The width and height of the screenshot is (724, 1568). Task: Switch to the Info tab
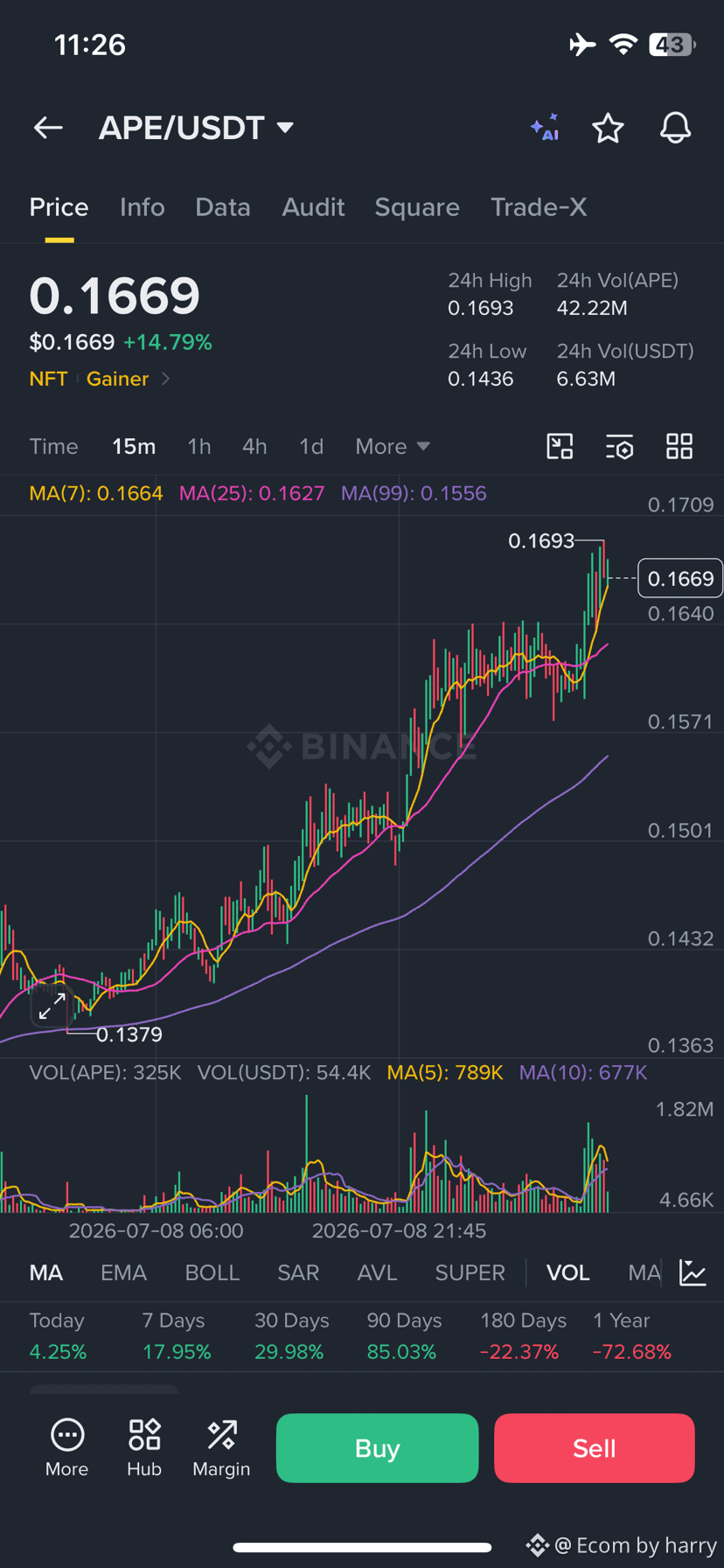point(142,207)
